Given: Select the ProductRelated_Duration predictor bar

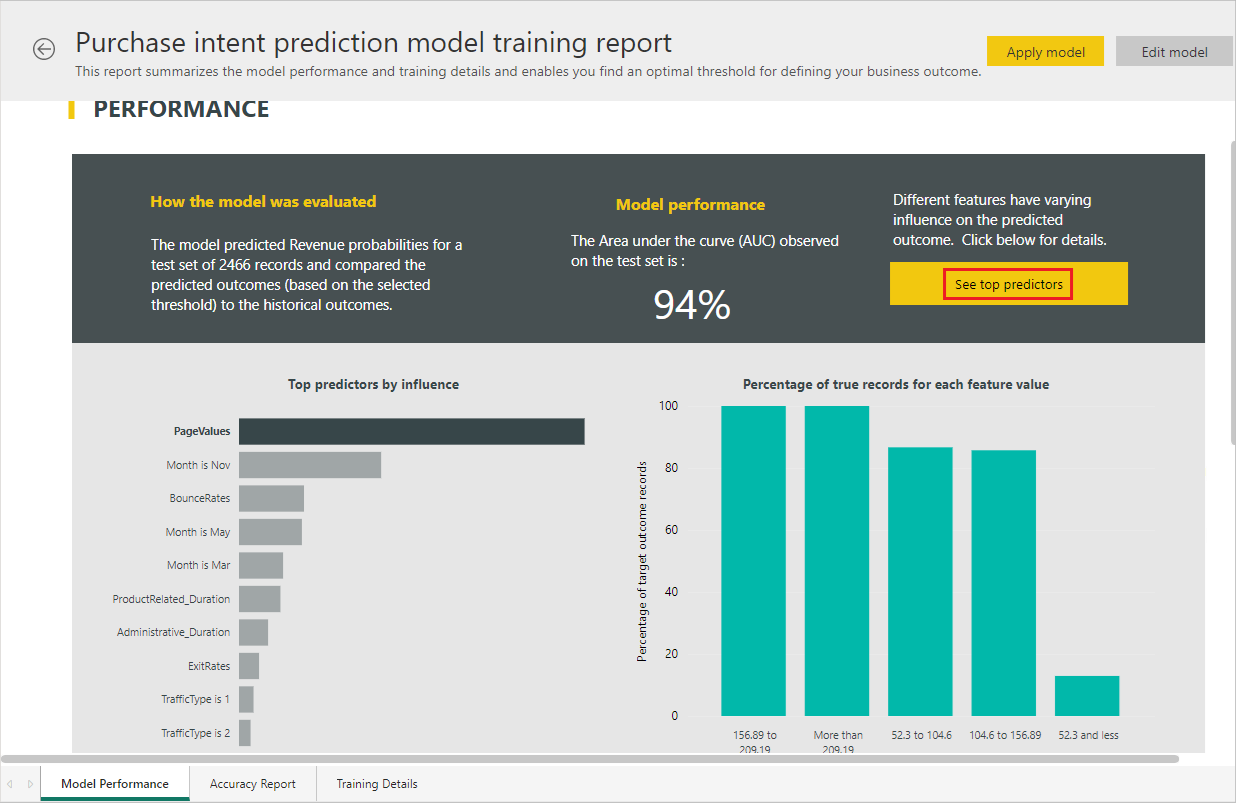Looking at the screenshot, I should click(x=260, y=599).
